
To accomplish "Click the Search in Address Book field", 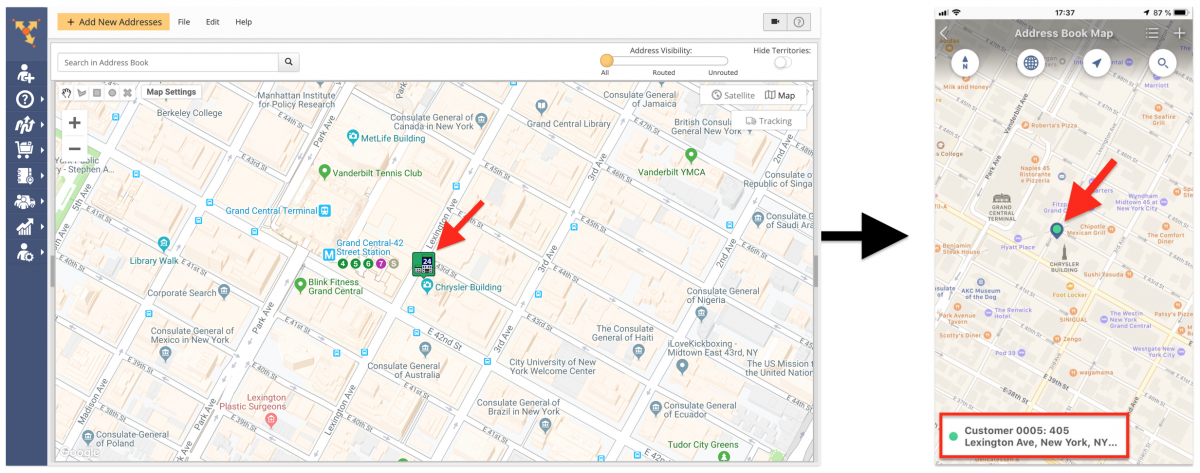I will [167, 62].
